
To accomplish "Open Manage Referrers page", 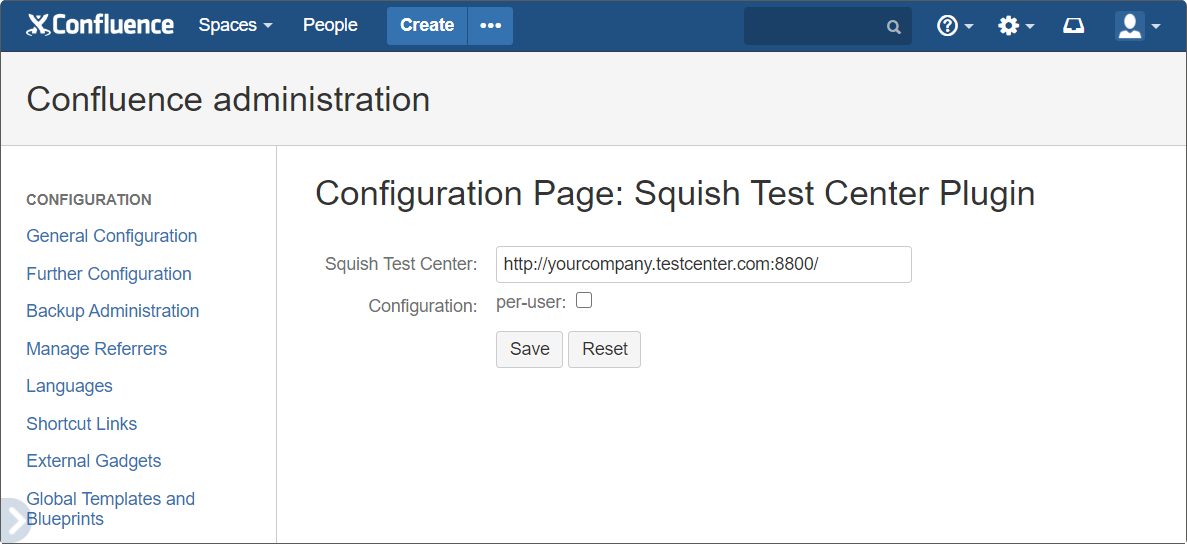I will tap(96, 349).
